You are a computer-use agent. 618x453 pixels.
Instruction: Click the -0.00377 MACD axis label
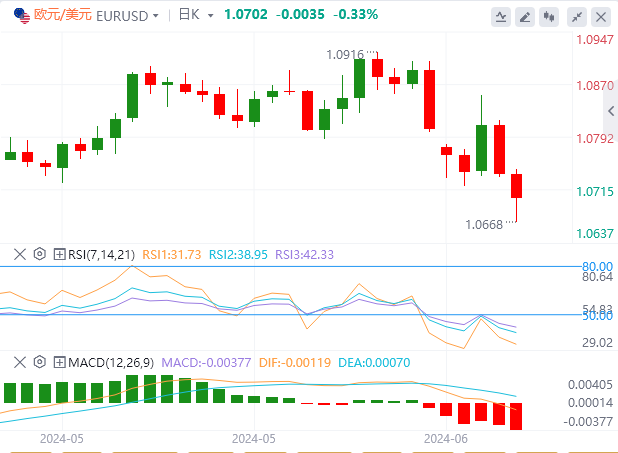pyautogui.click(x=588, y=422)
